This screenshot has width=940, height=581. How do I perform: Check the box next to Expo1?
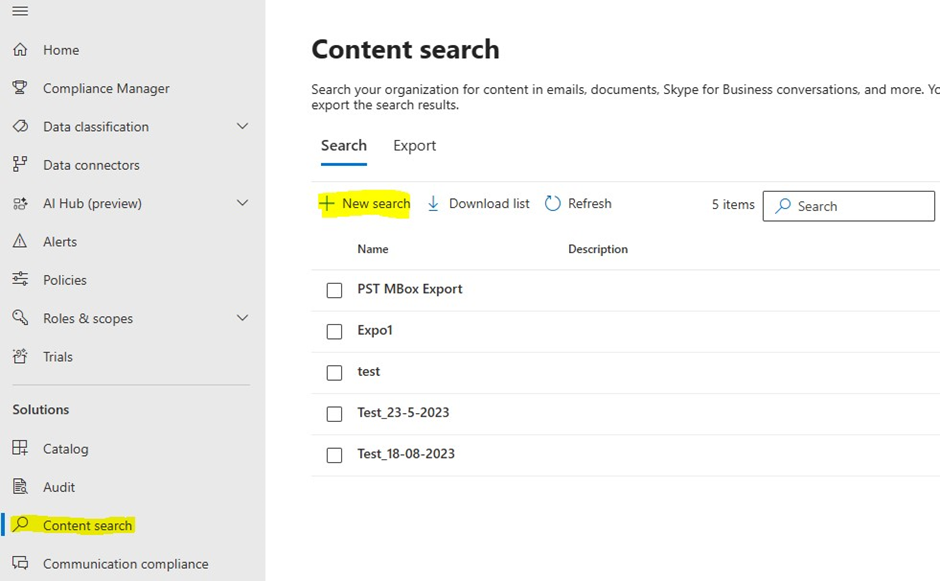[x=335, y=331]
